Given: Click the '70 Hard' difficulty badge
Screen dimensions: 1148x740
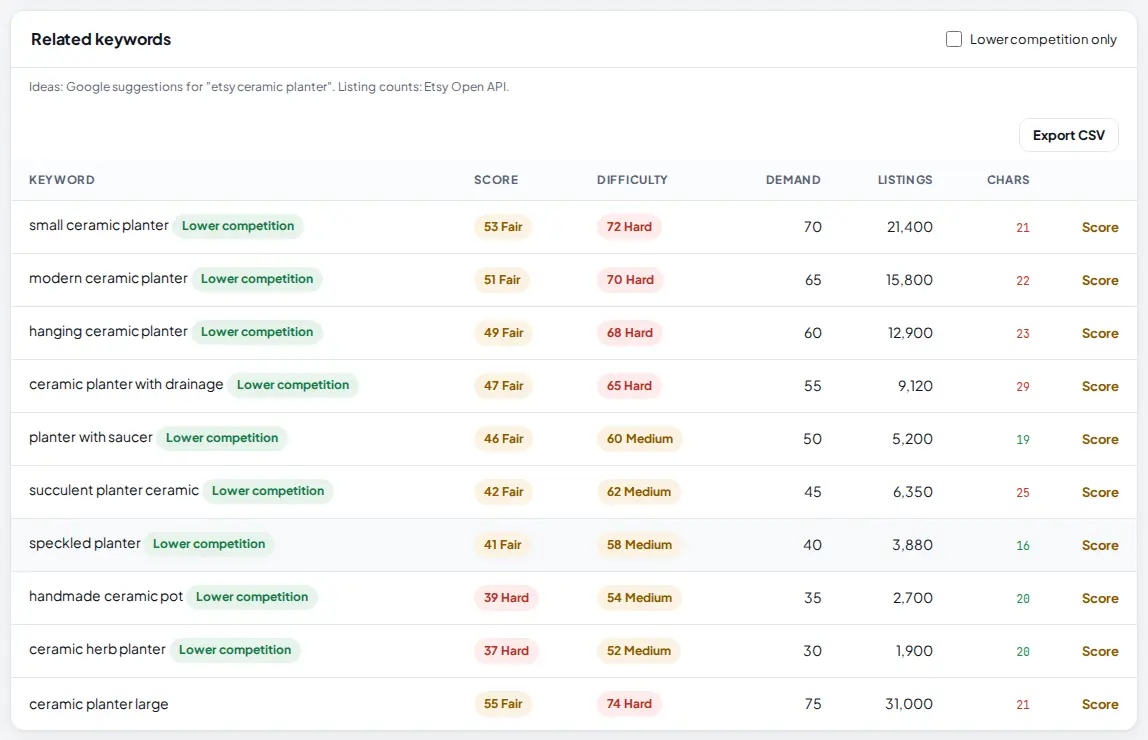Looking at the screenshot, I should [x=630, y=280].
